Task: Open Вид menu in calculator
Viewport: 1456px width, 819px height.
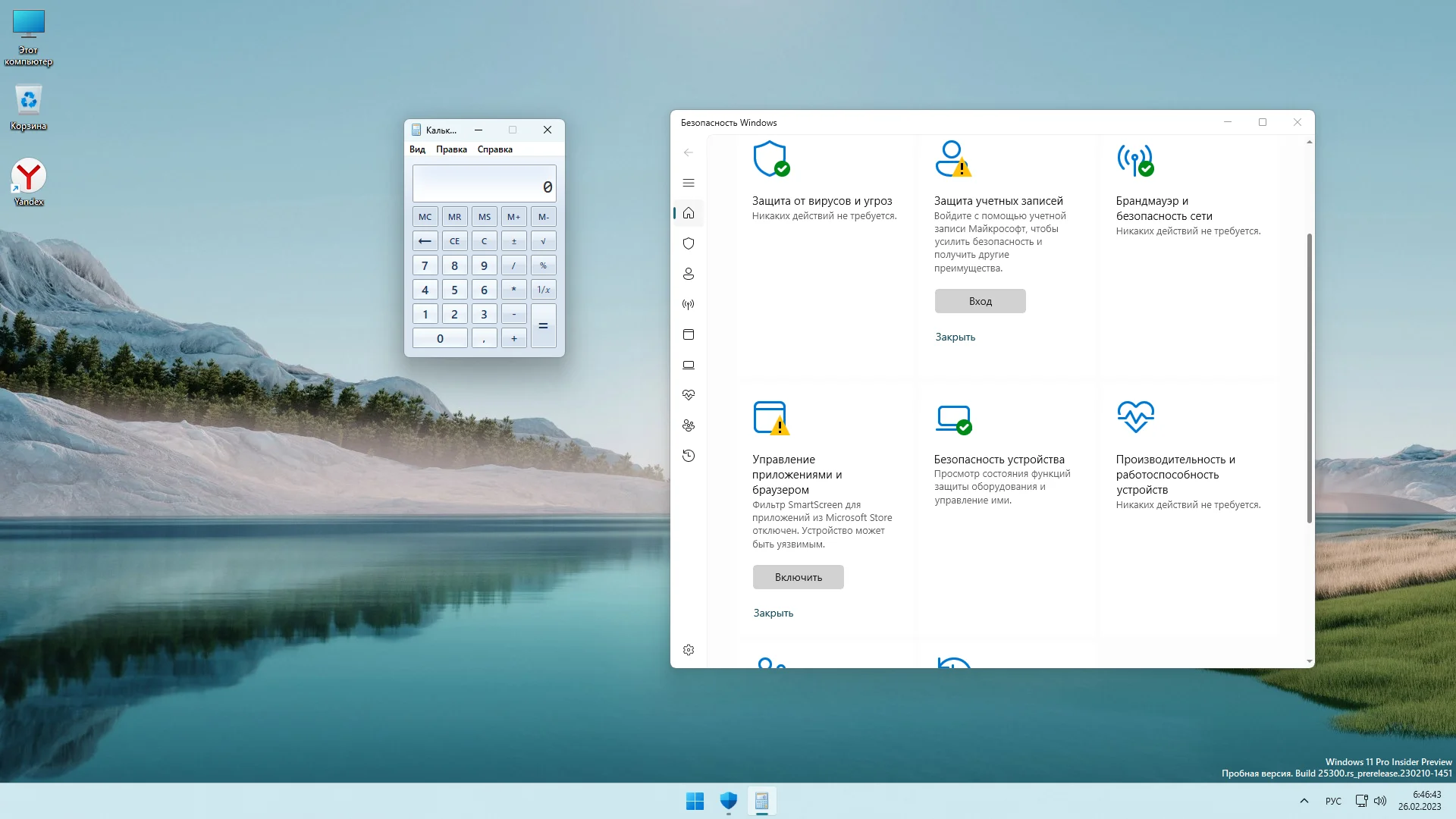Action: click(x=417, y=149)
